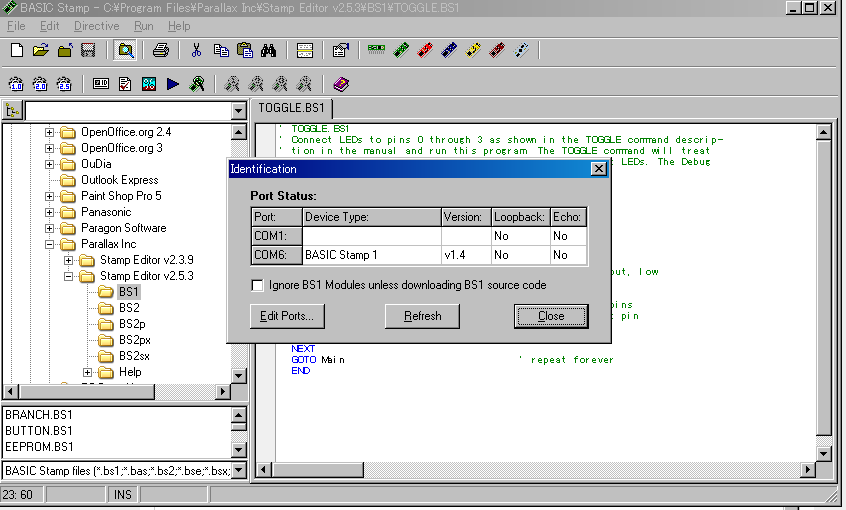Open the Help menu

click(x=179, y=26)
